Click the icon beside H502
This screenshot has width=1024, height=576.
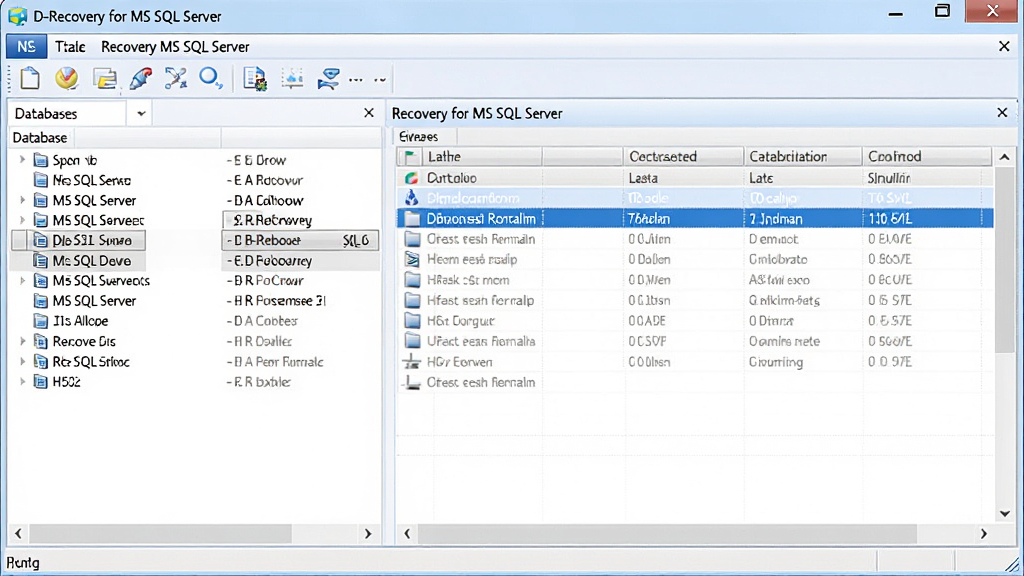point(40,382)
